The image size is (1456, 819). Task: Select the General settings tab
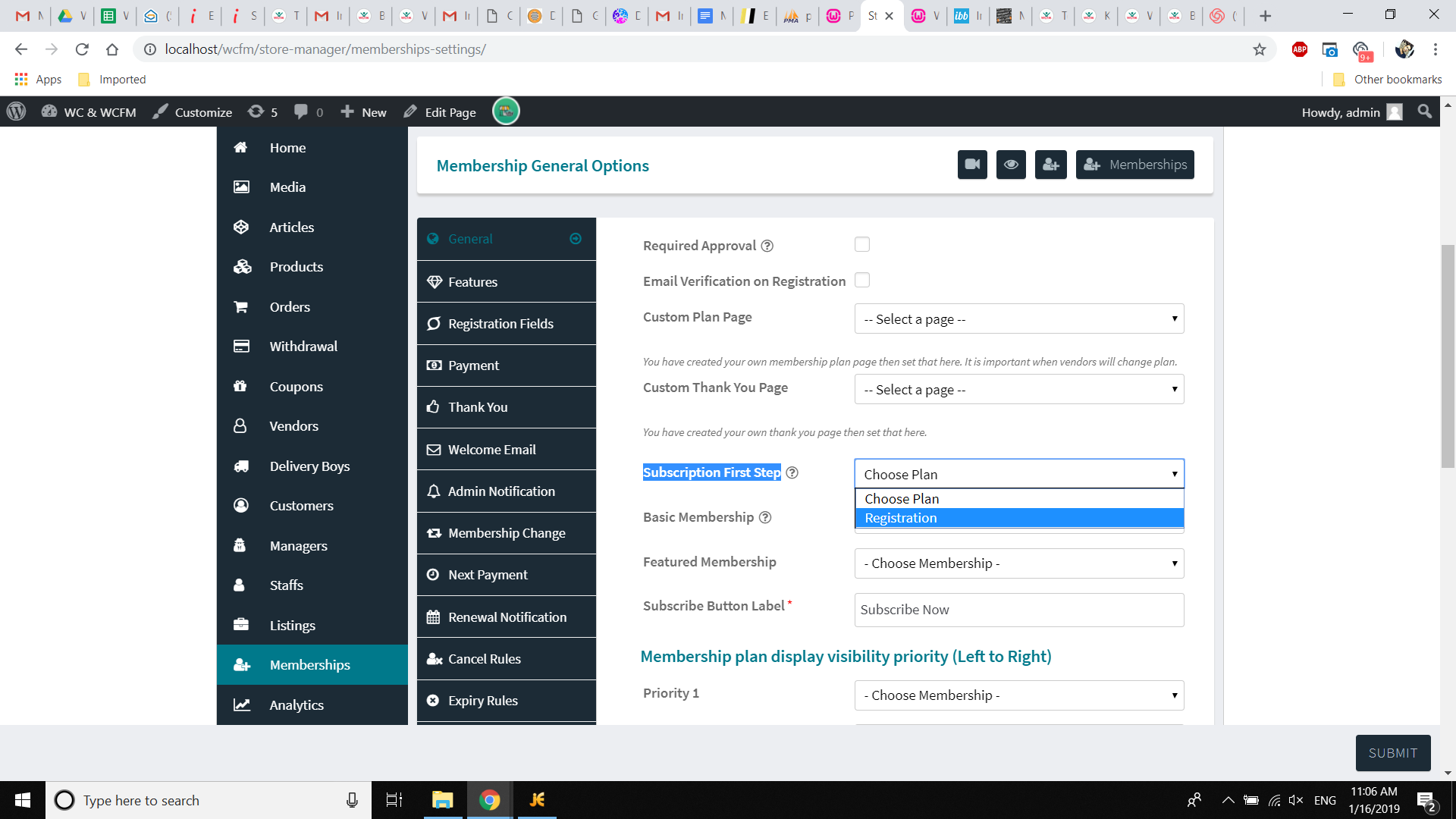(x=507, y=239)
